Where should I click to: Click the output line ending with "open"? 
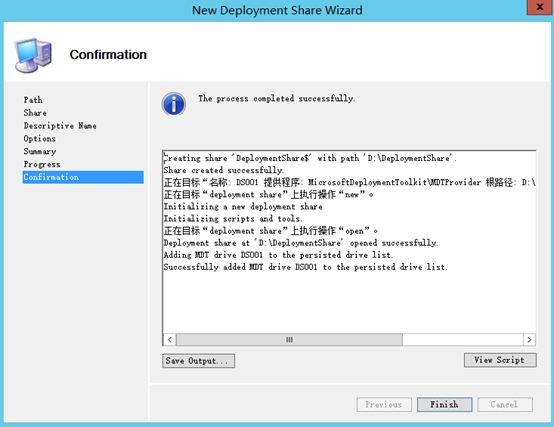[x=271, y=231]
